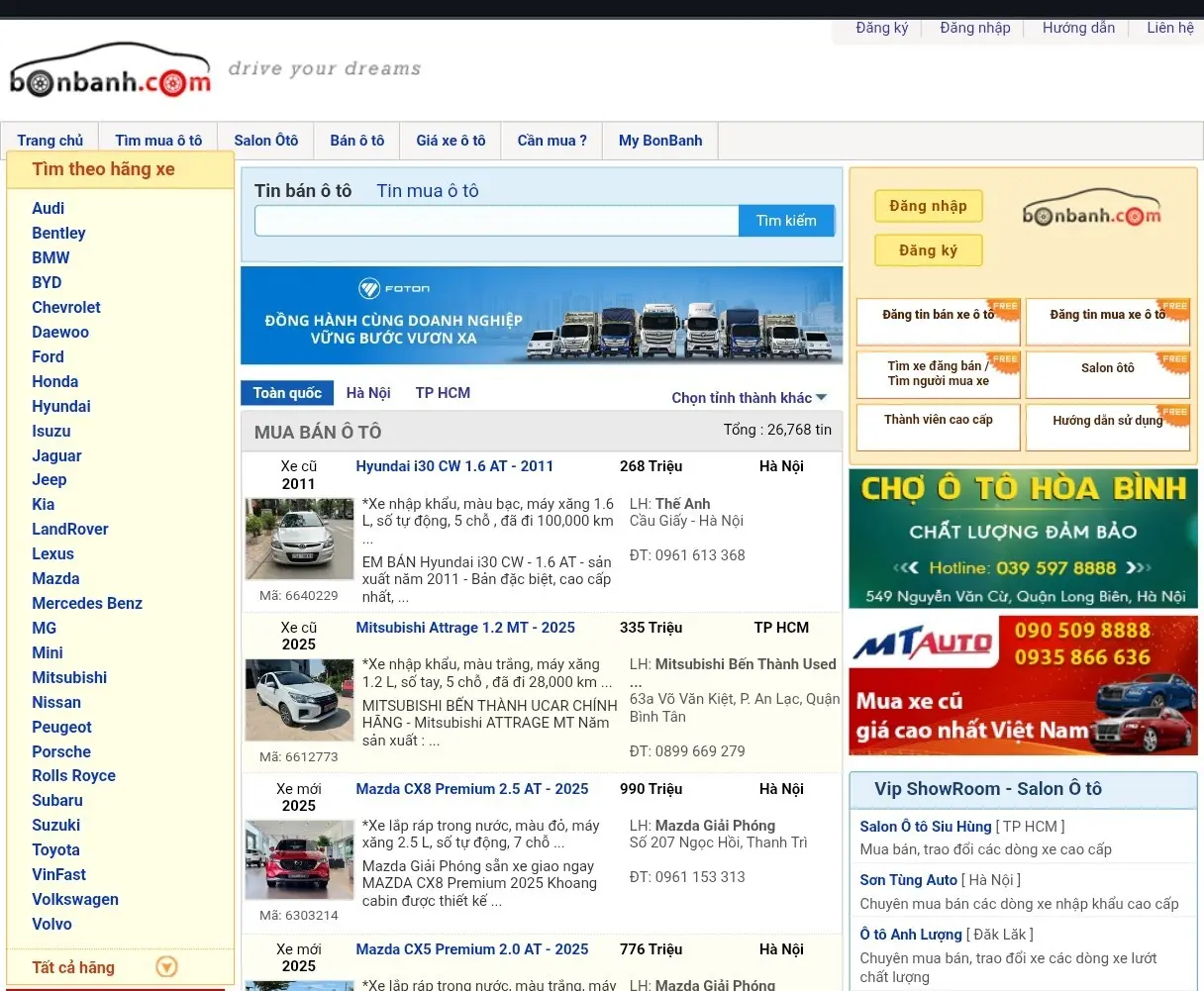1204x991 pixels.
Task: Open 'Mazda CX5 Premium 2.0 AT - 2025' listing
Action: point(471,949)
